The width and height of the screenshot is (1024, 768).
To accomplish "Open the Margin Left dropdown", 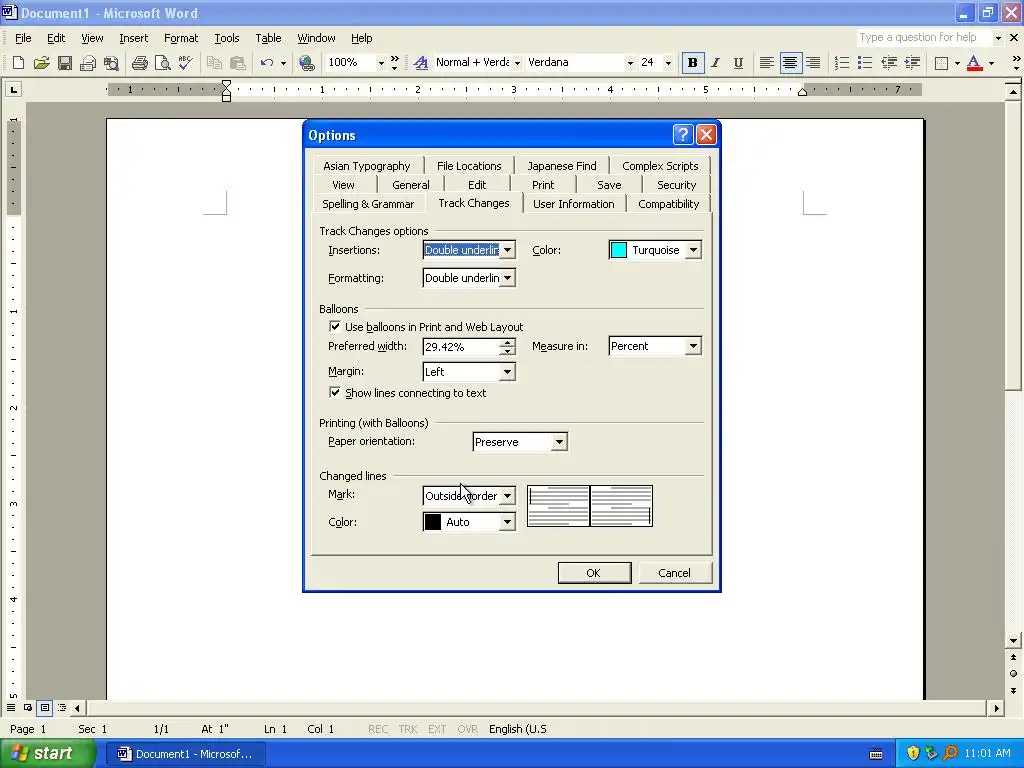I will [x=507, y=372].
